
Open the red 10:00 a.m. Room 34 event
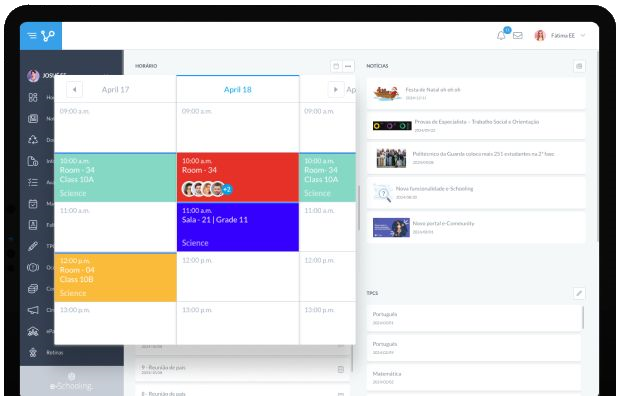click(x=238, y=177)
